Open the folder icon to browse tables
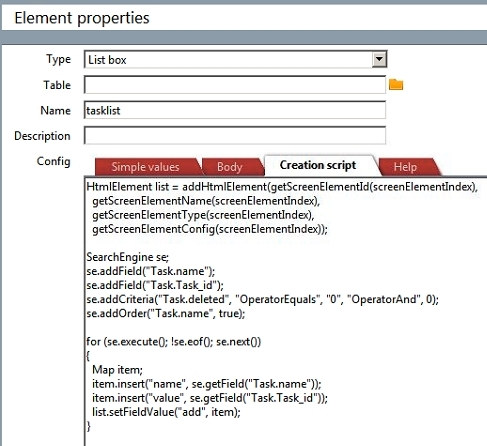The height and width of the screenshot is (446, 487). tap(396, 85)
